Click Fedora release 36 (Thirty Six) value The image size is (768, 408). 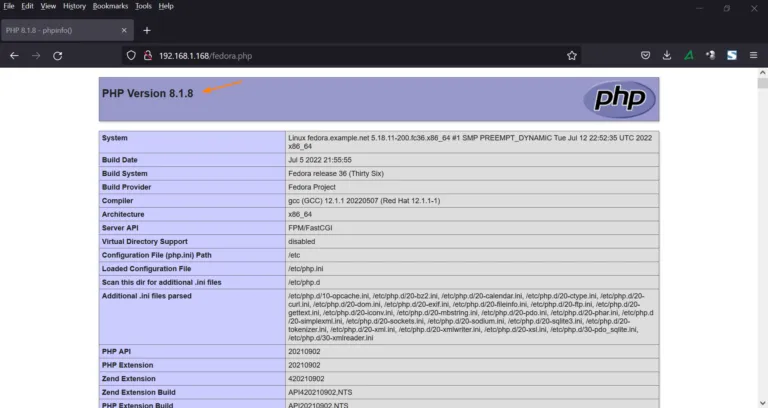coord(336,174)
